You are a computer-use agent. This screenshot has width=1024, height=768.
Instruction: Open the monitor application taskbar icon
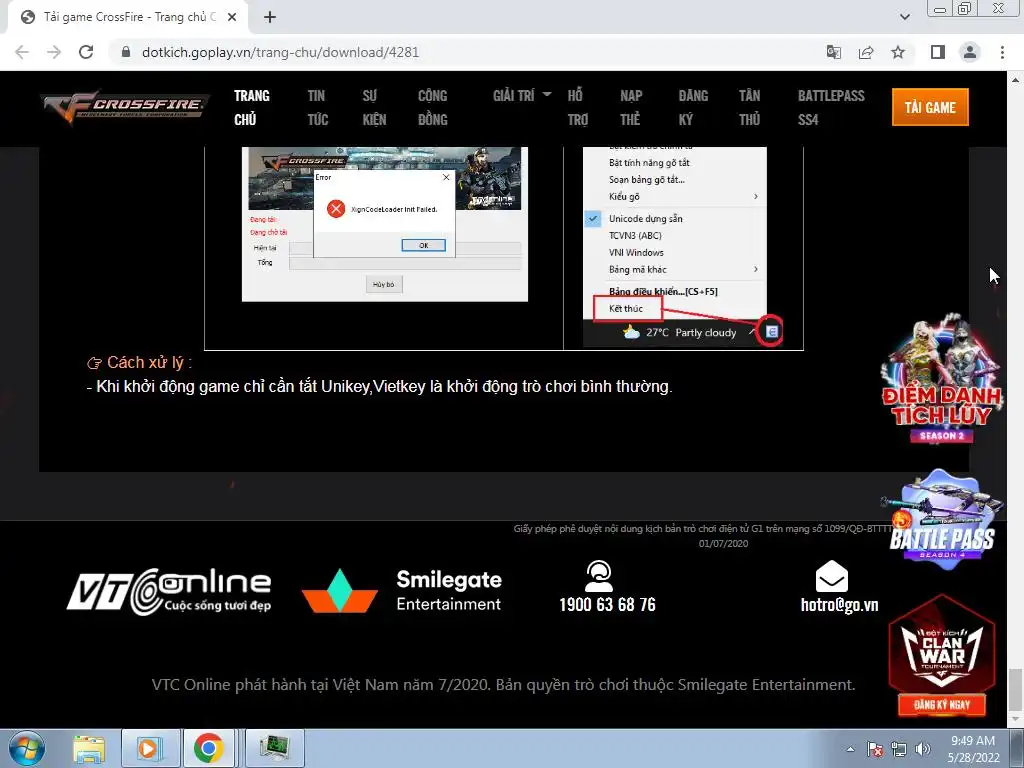274,748
